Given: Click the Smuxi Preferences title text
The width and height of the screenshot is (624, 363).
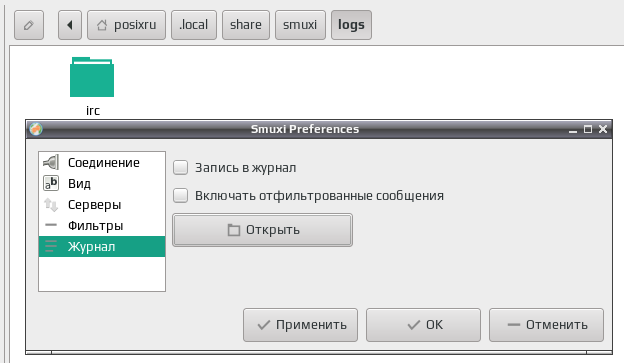Looking at the screenshot, I should click(x=305, y=129).
